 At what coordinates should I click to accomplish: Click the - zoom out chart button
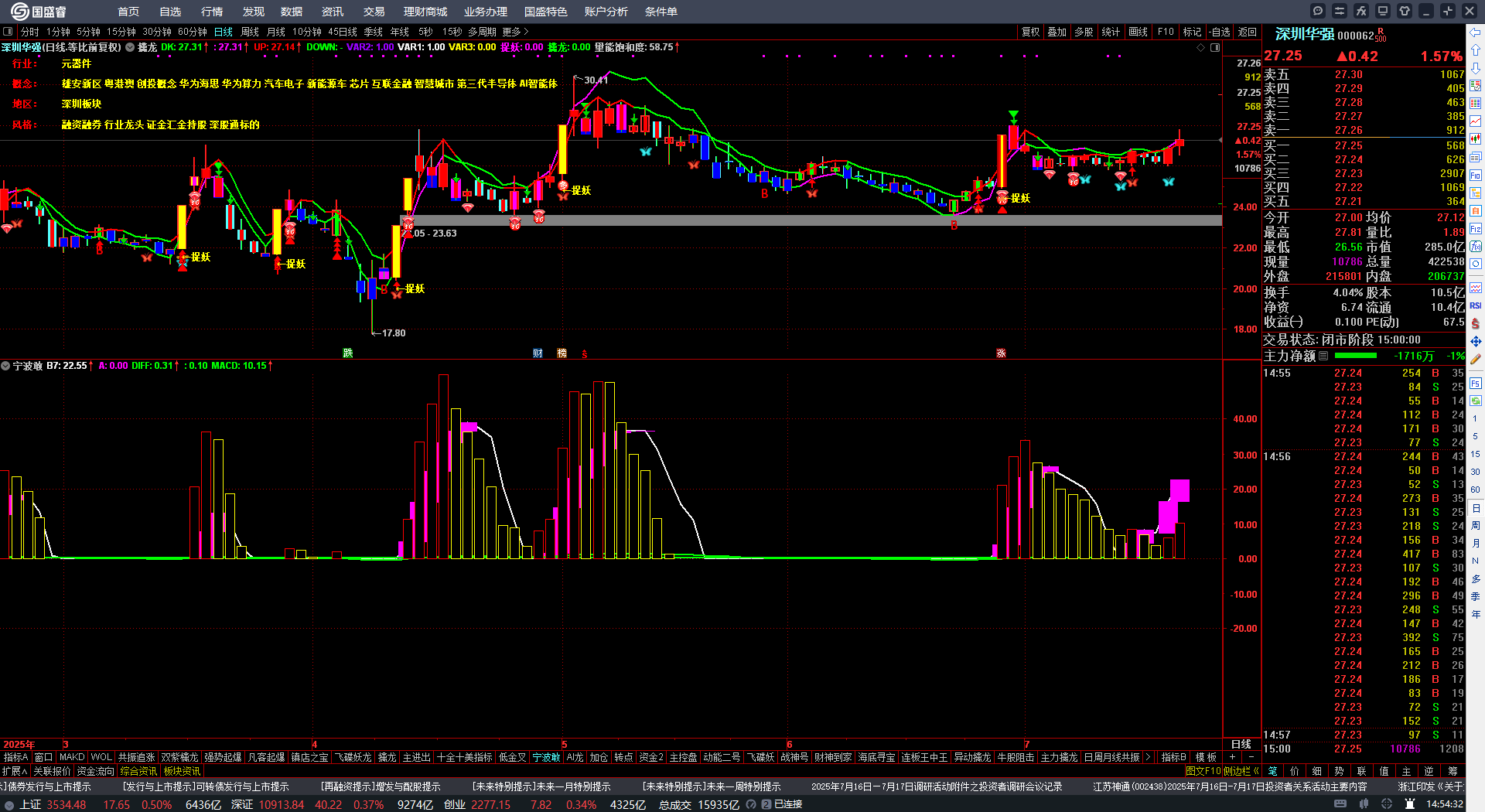(1251, 757)
